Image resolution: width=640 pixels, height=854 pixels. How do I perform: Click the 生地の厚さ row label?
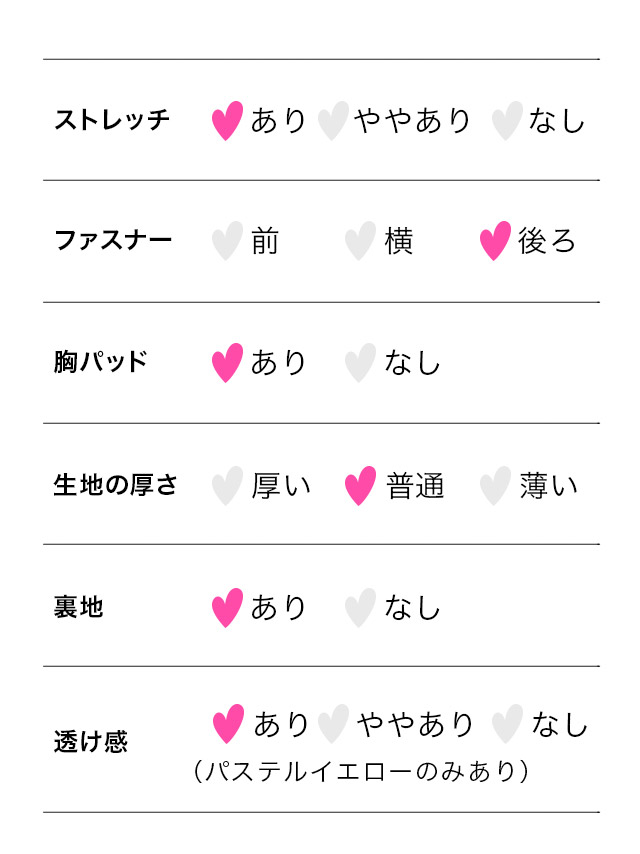[x=115, y=486]
